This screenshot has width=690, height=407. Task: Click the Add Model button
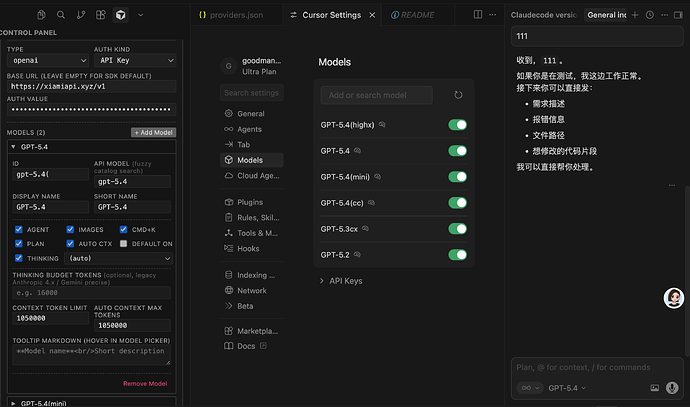(x=154, y=132)
